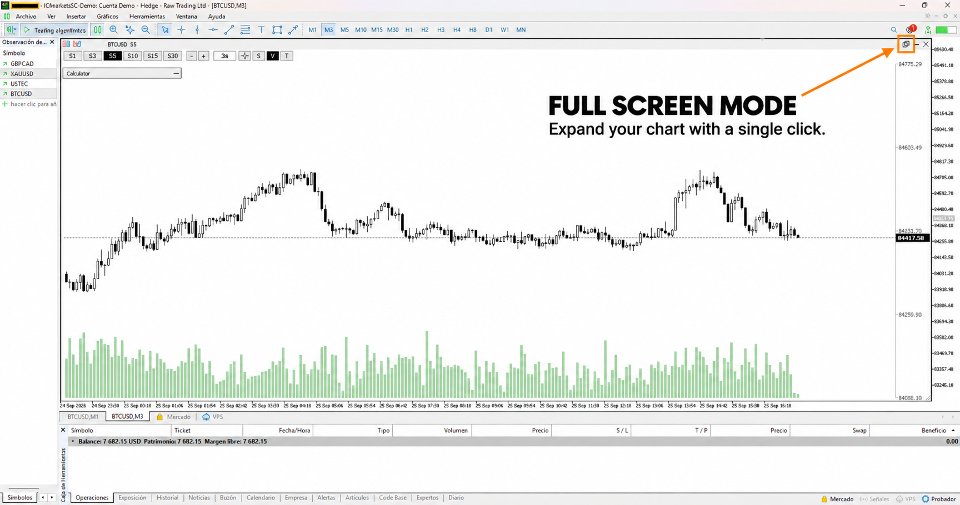The width and height of the screenshot is (960, 505).
Task: Select the M15 timeframe button
Action: coord(377,29)
